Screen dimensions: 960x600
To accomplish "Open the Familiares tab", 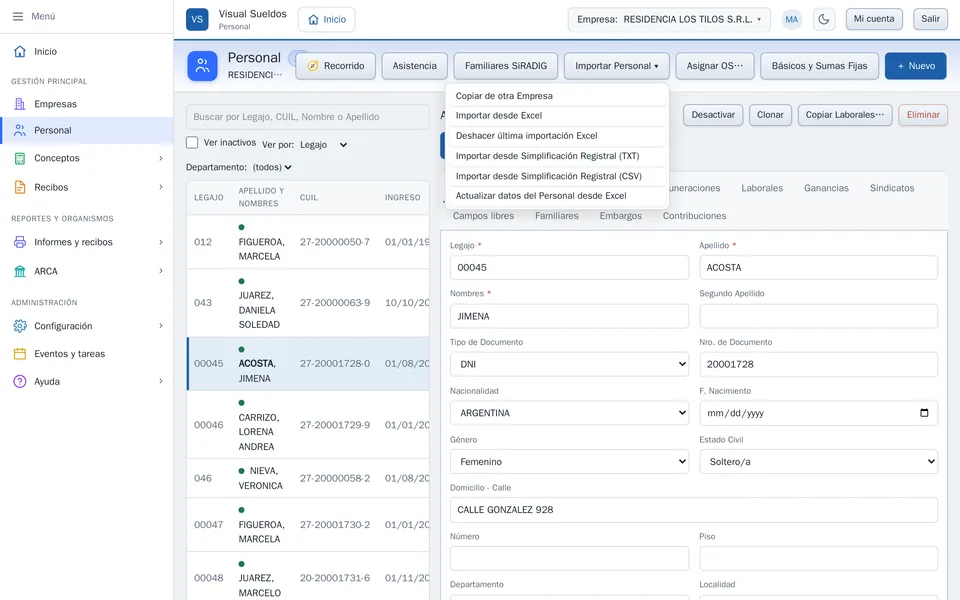I will (x=557, y=216).
